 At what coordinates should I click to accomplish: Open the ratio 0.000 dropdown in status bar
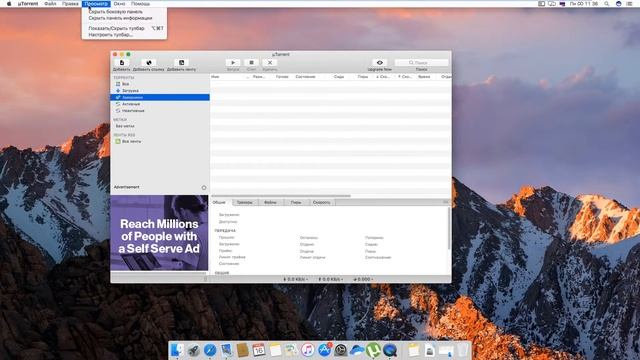(x=363, y=279)
